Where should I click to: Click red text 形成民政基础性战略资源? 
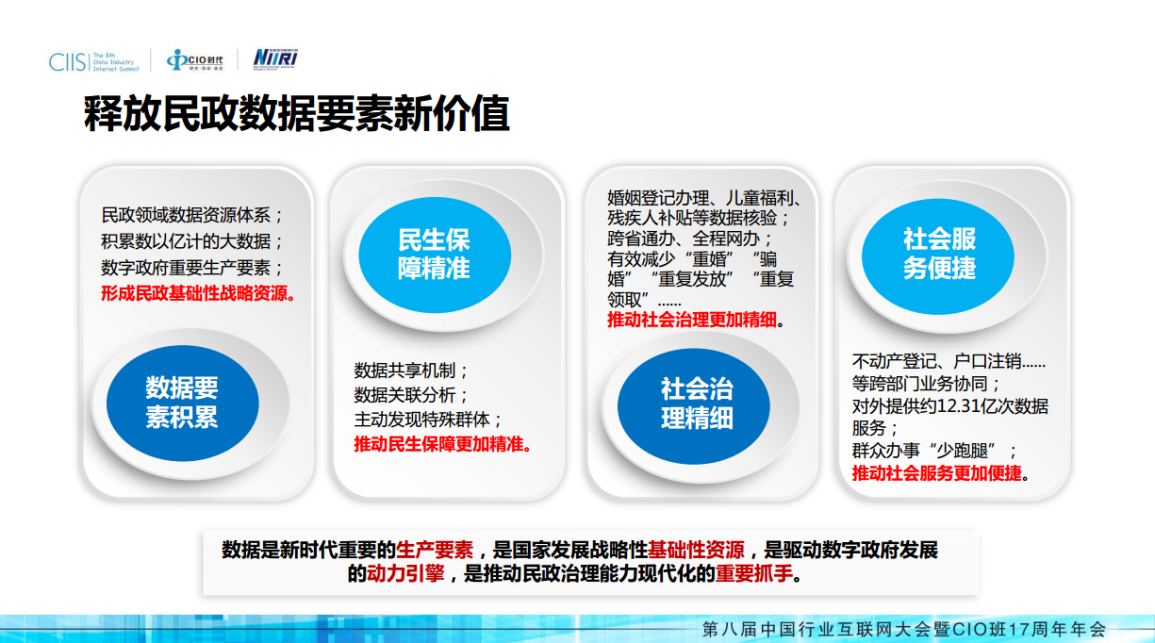[x=198, y=294]
